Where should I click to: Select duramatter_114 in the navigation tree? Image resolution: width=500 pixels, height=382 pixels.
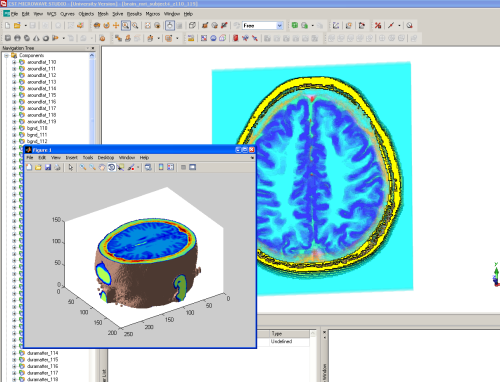point(42,353)
